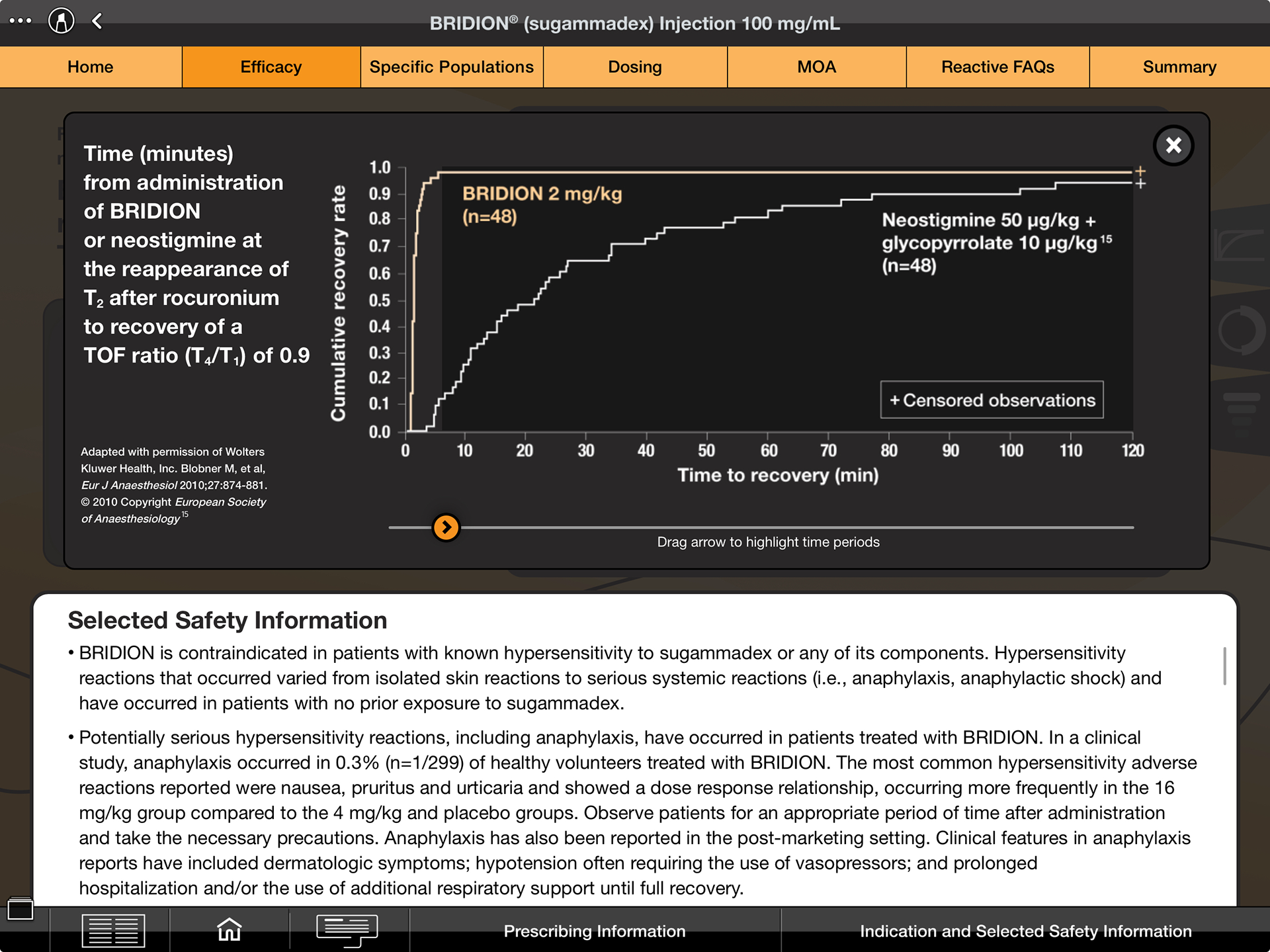This screenshot has width=1270, height=952.
Task: Click the BRIDION 2 mg/kg curve label
Action: [542, 204]
